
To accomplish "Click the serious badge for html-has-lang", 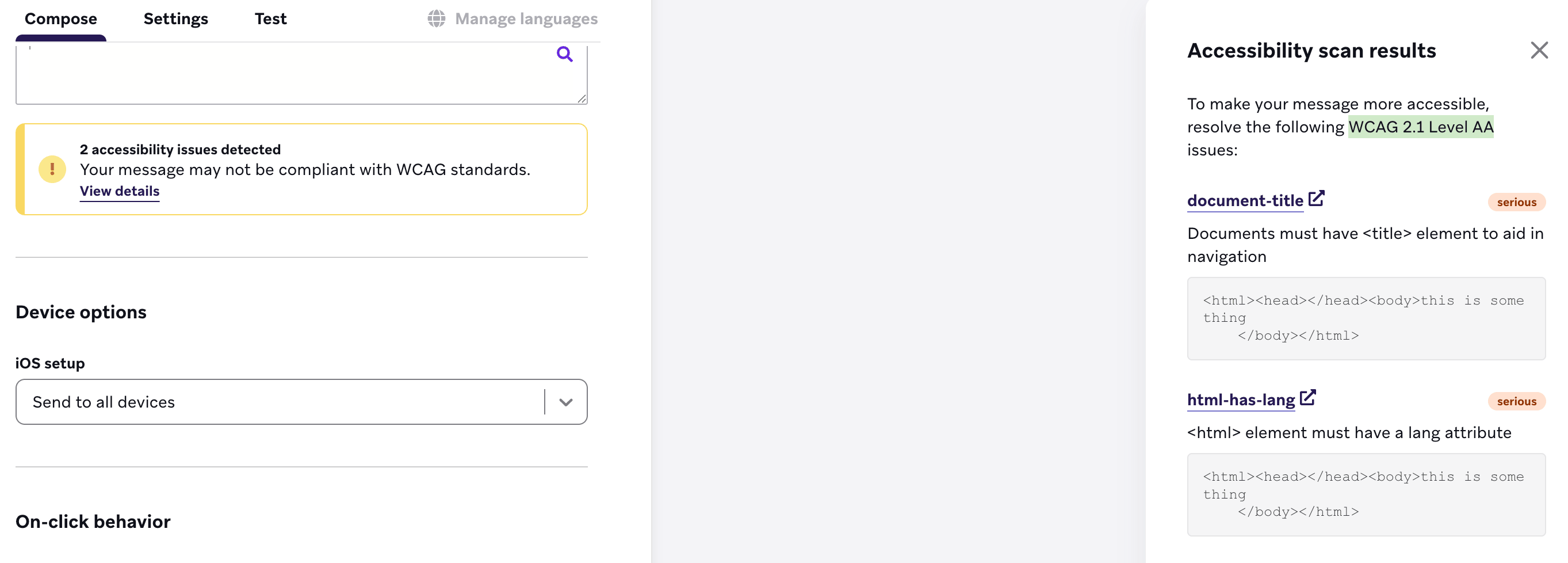I will click(x=1516, y=402).
